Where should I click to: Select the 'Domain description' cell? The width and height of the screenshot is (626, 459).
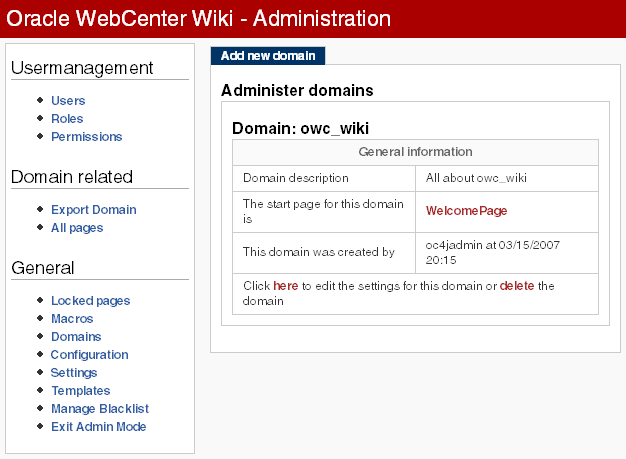click(x=324, y=178)
